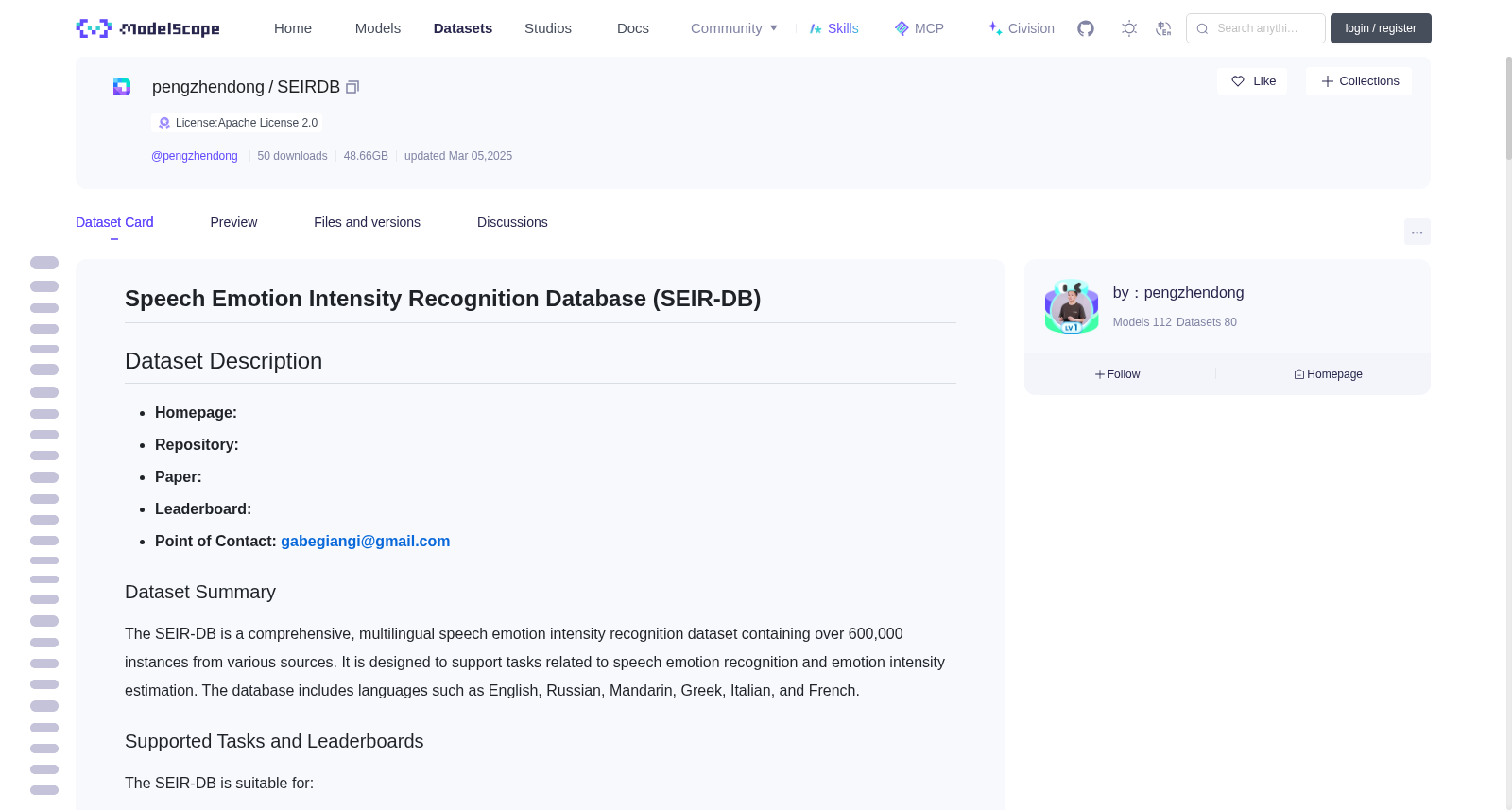The image size is (1512, 810).
Task: Click the page vertical scrollbar
Action: coord(1508,109)
